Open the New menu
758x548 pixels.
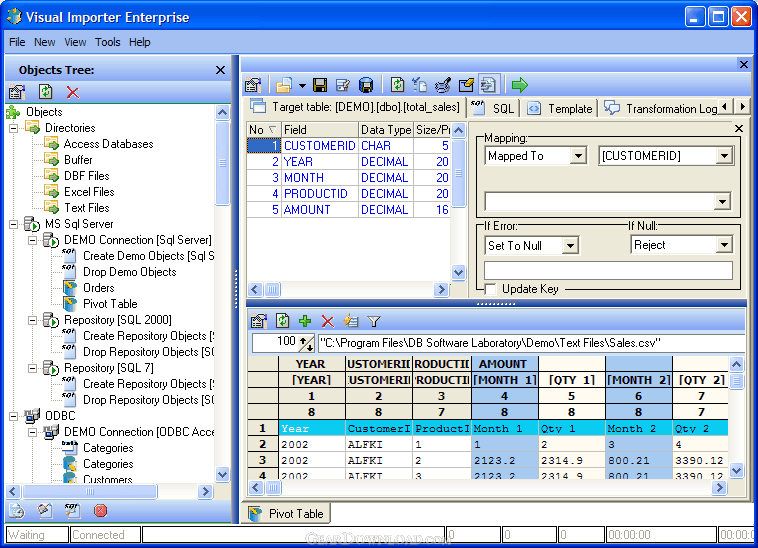pyautogui.click(x=44, y=42)
